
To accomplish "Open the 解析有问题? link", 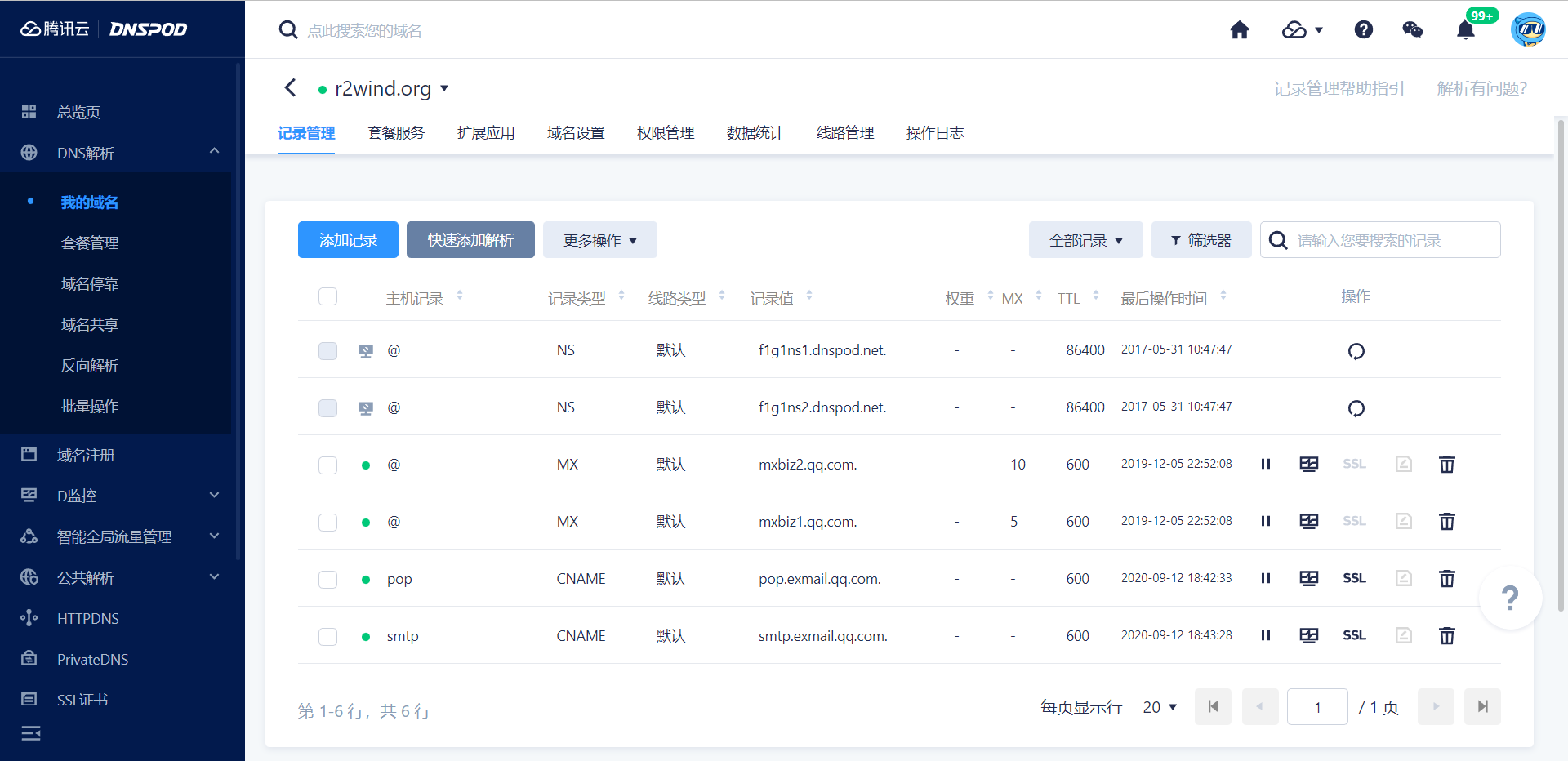I will click(1481, 88).
